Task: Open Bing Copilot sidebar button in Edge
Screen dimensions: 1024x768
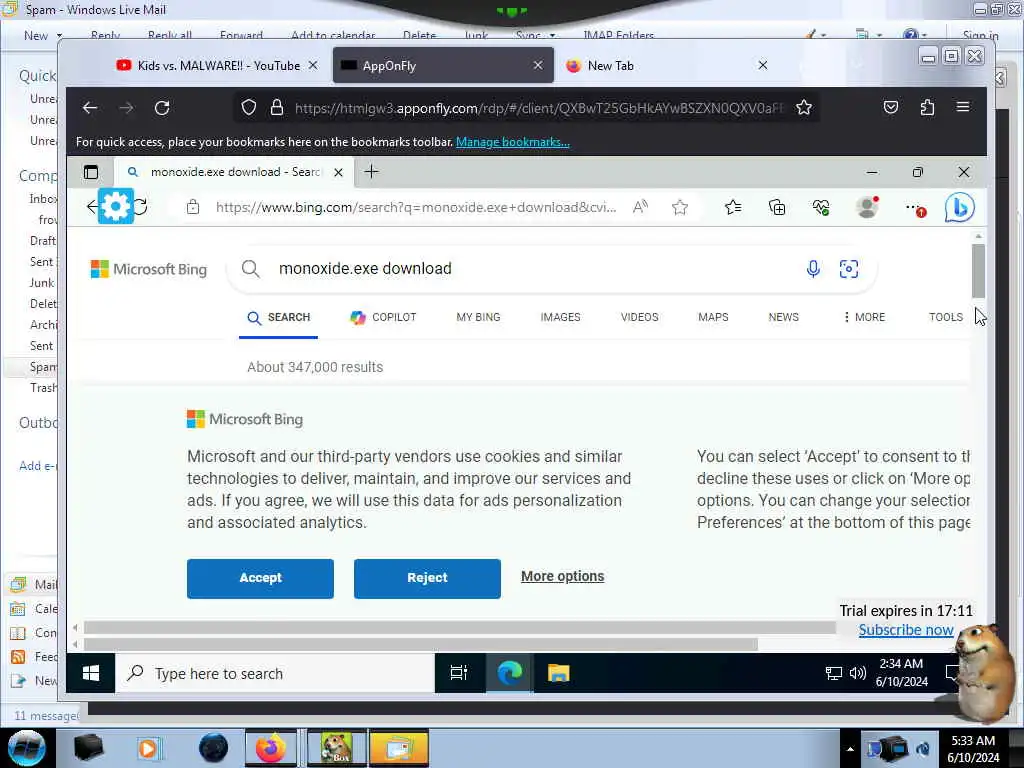Action: (959, 208)
